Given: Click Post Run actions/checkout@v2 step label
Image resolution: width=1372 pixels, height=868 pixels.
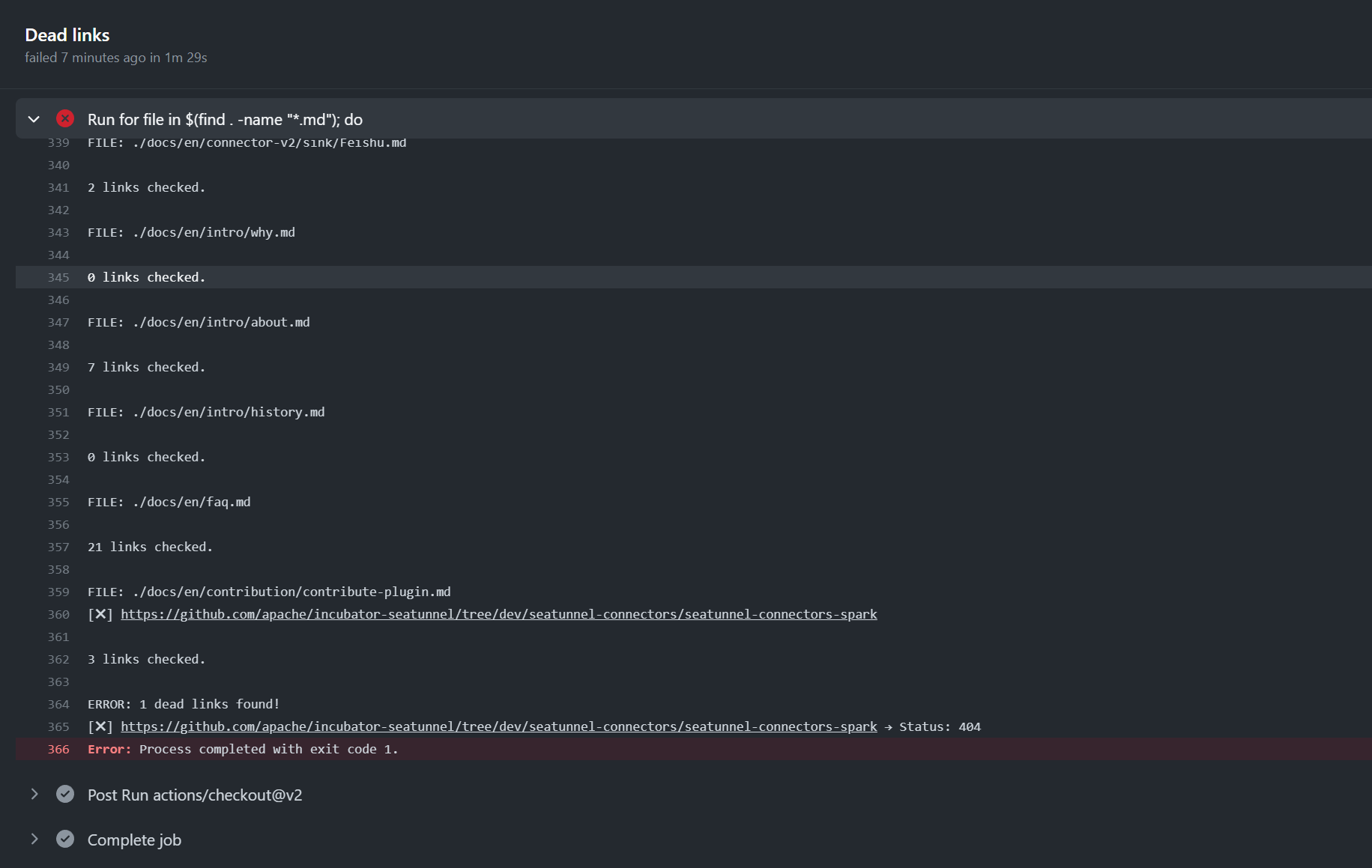Looking at the screenshot, I should [195, 795].
